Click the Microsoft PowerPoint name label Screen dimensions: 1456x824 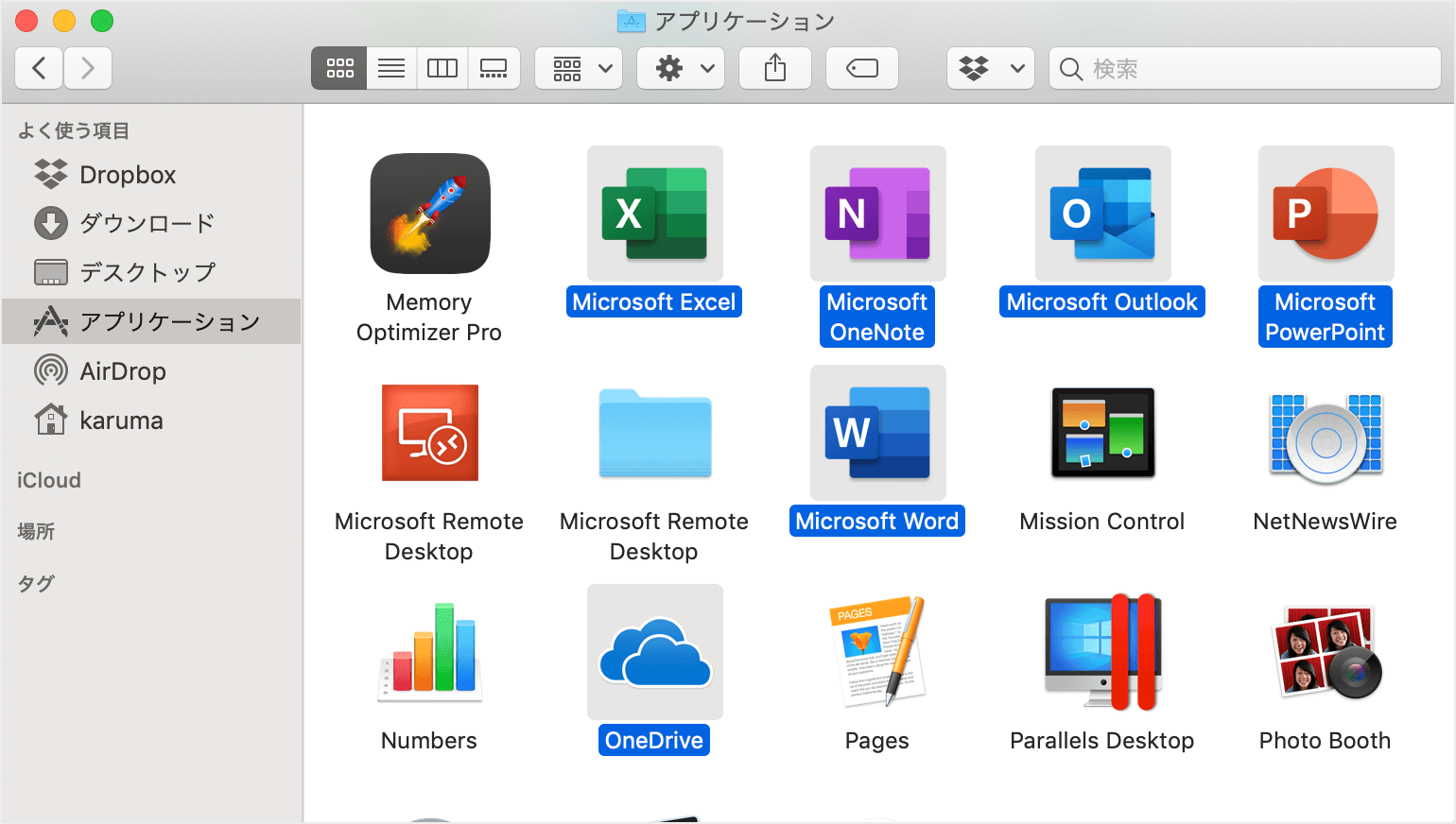click(1326, 318)
